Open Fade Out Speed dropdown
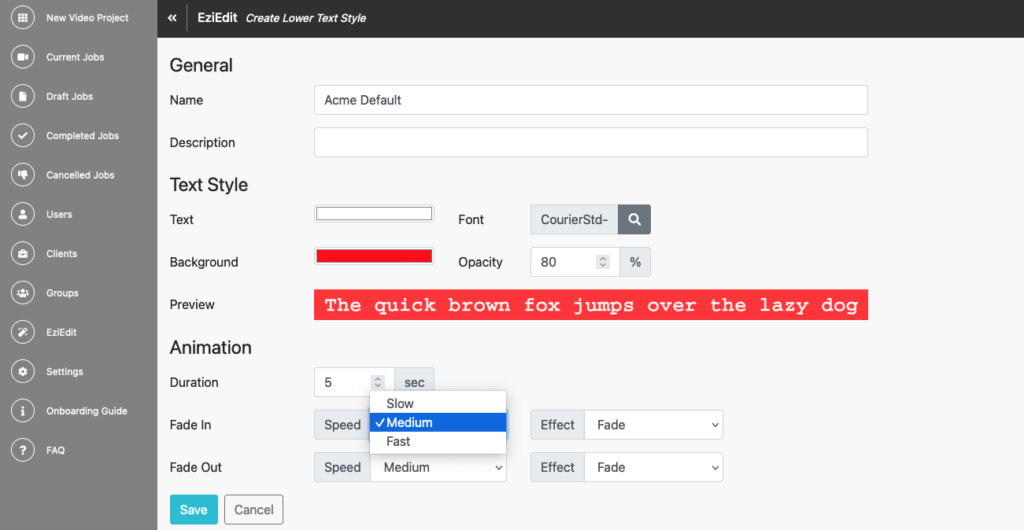 pyautogui.click(x=438, y=467)
